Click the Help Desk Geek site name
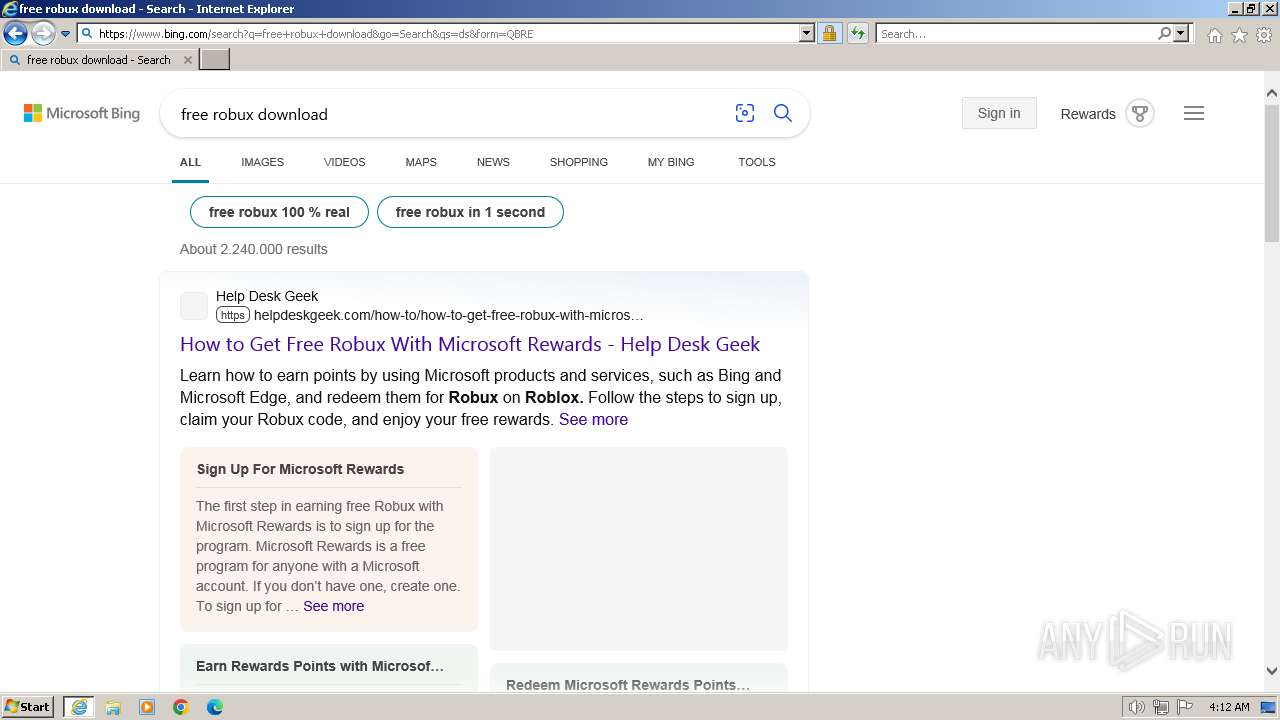 (267, 296)
